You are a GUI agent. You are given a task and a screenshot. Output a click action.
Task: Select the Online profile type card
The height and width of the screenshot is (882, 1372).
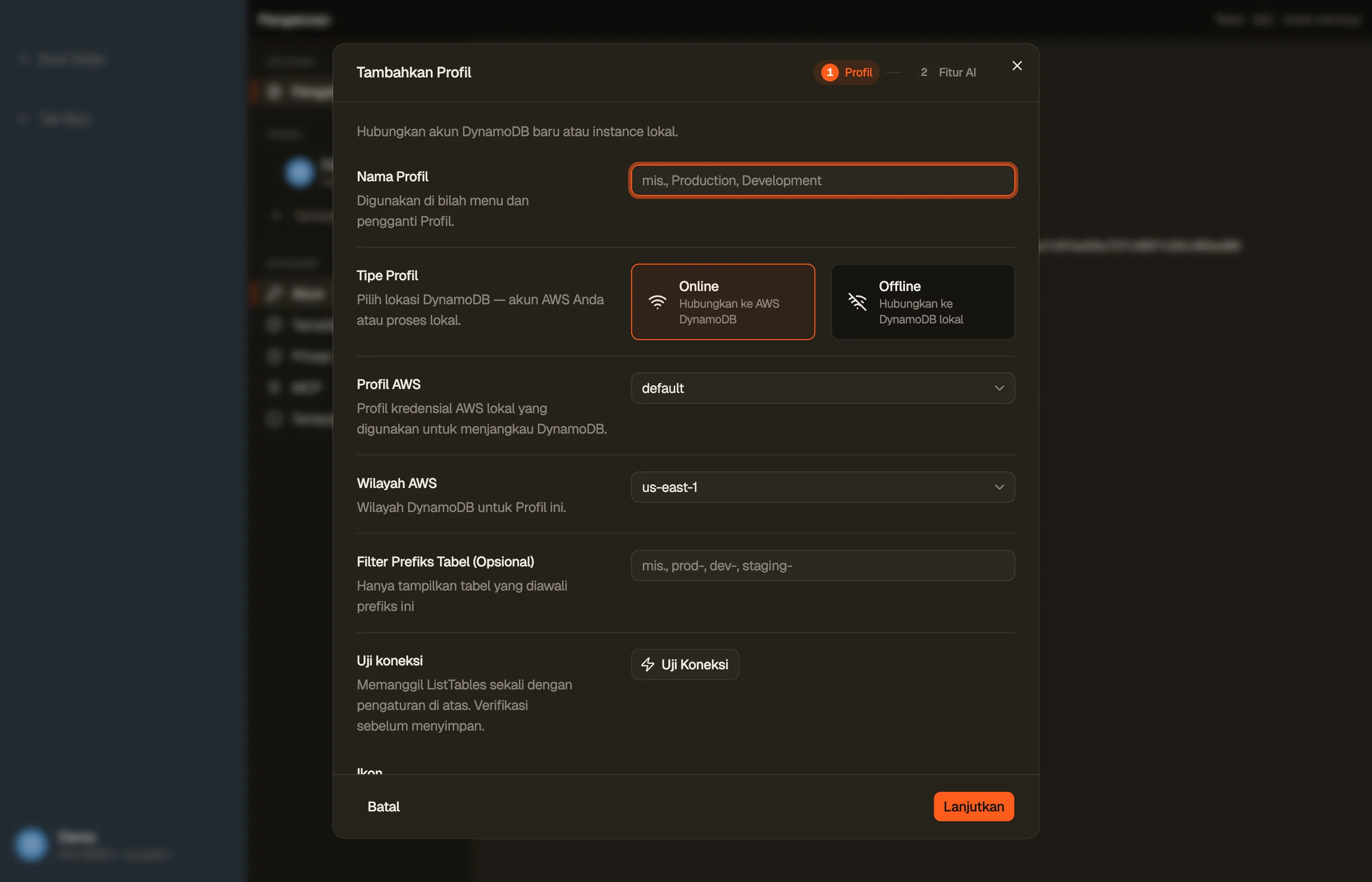click(723, 302)
